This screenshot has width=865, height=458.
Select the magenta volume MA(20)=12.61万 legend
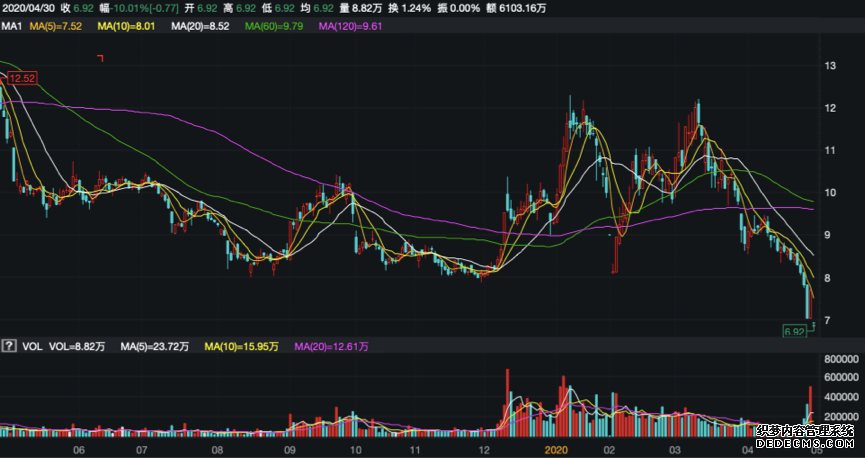(331, 346)
